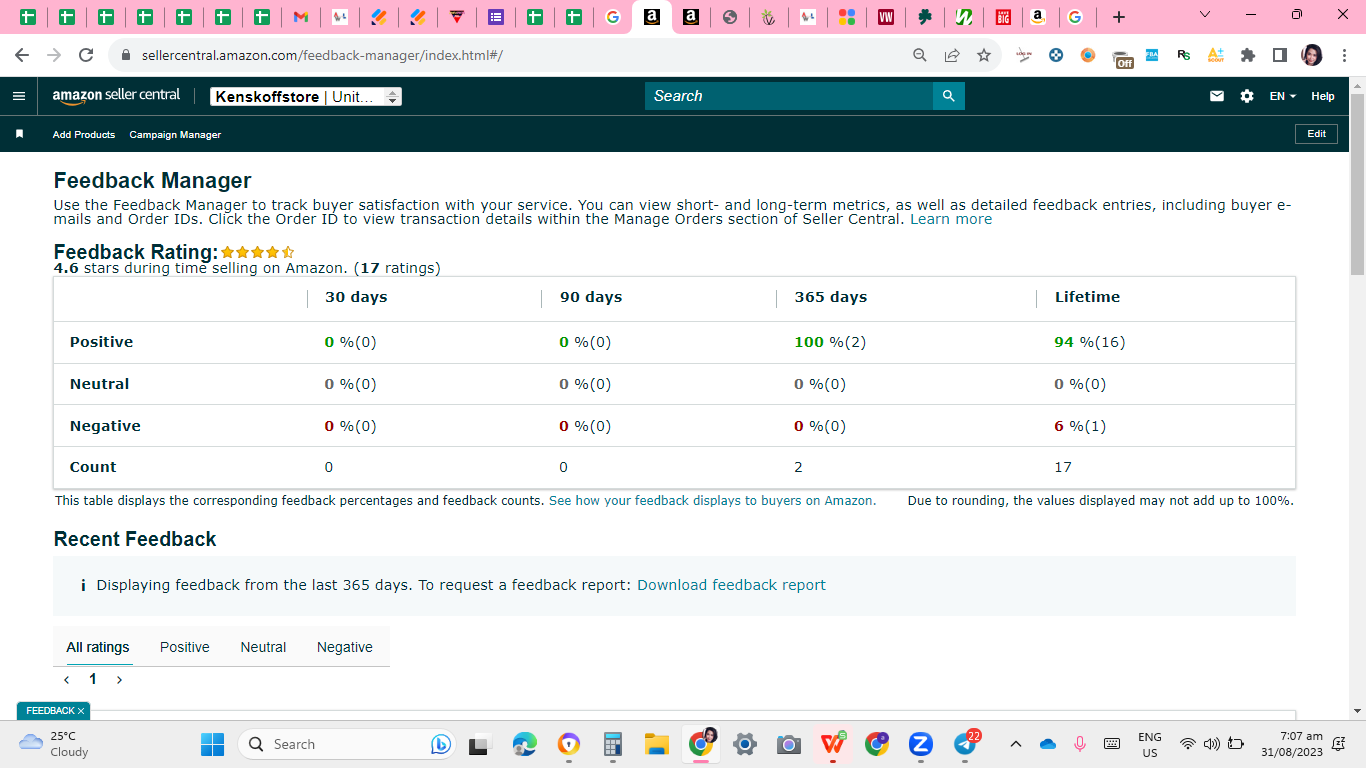Click the "Feedback Manager" page heading

(152, 181)
